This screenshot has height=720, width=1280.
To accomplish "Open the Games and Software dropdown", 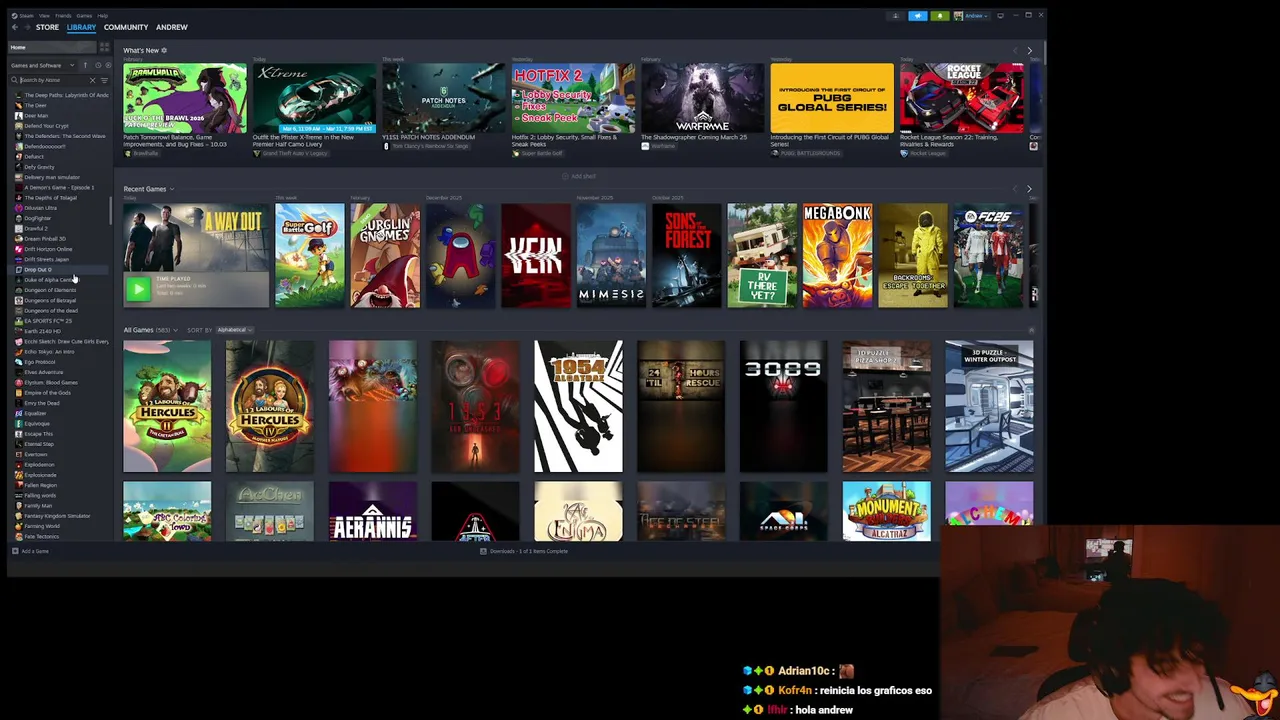I will point(43,65).
